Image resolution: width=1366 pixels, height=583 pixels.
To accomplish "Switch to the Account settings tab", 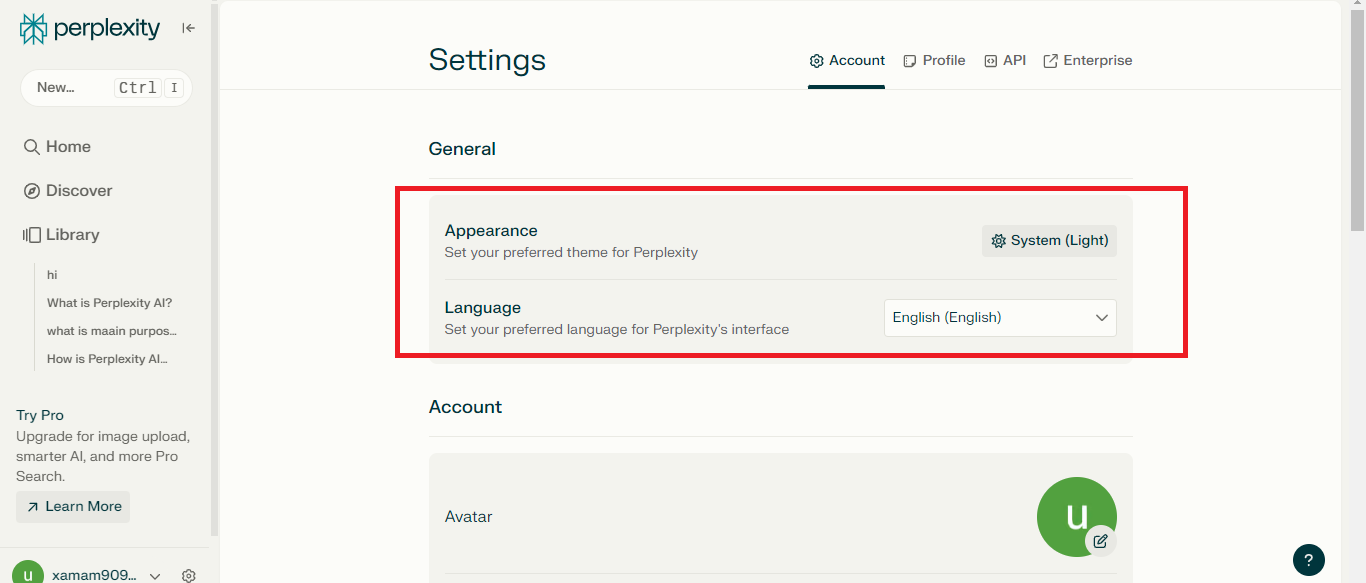I will pos(846,60).
